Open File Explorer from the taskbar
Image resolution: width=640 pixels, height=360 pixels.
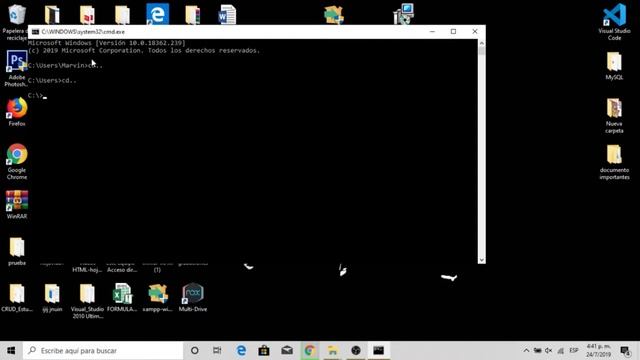(x=333, y=351)
